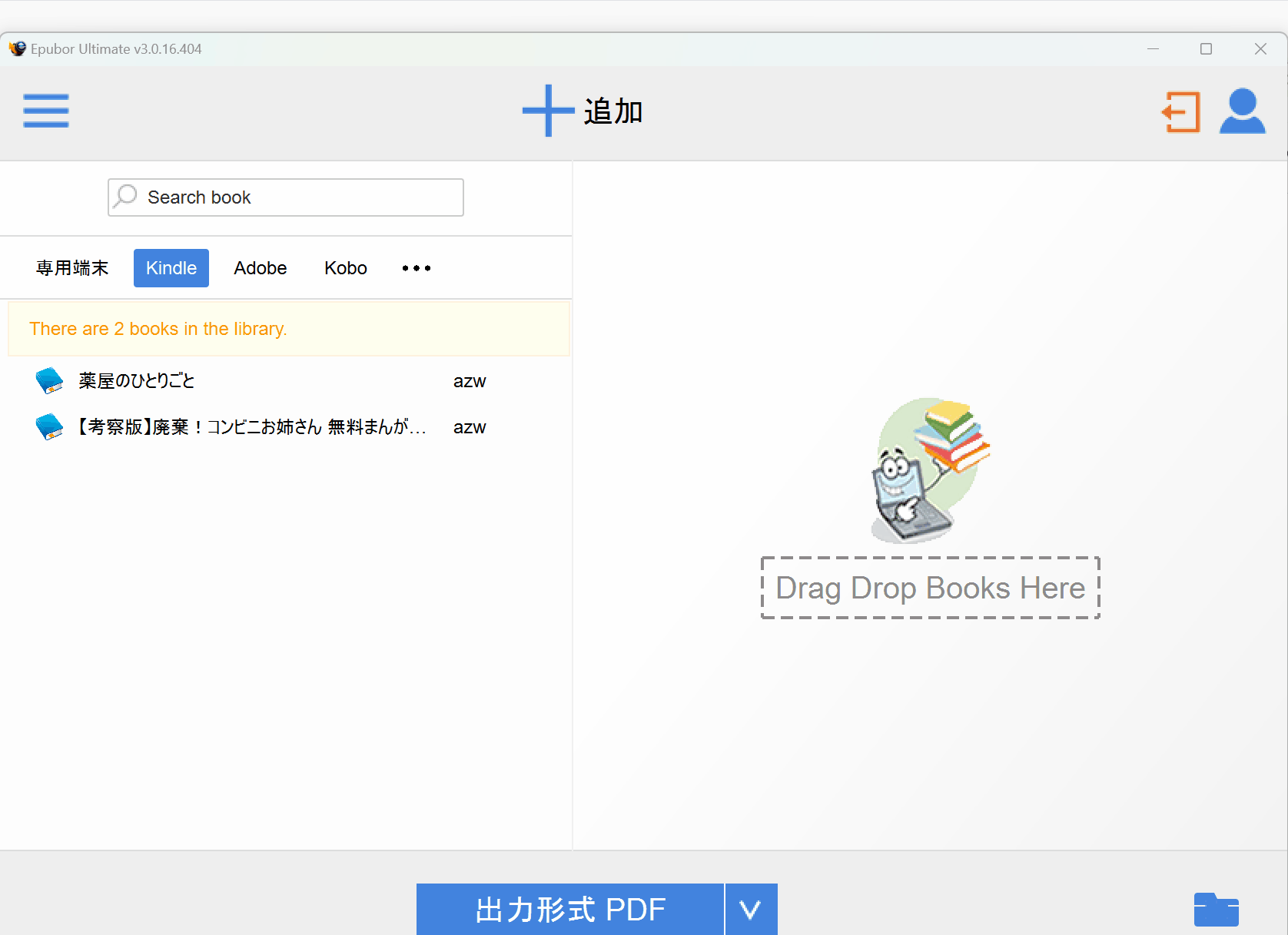Click the 出力形式 PDF convert button
This screenshot has height=935, width=1288.
tap(570, 910)
